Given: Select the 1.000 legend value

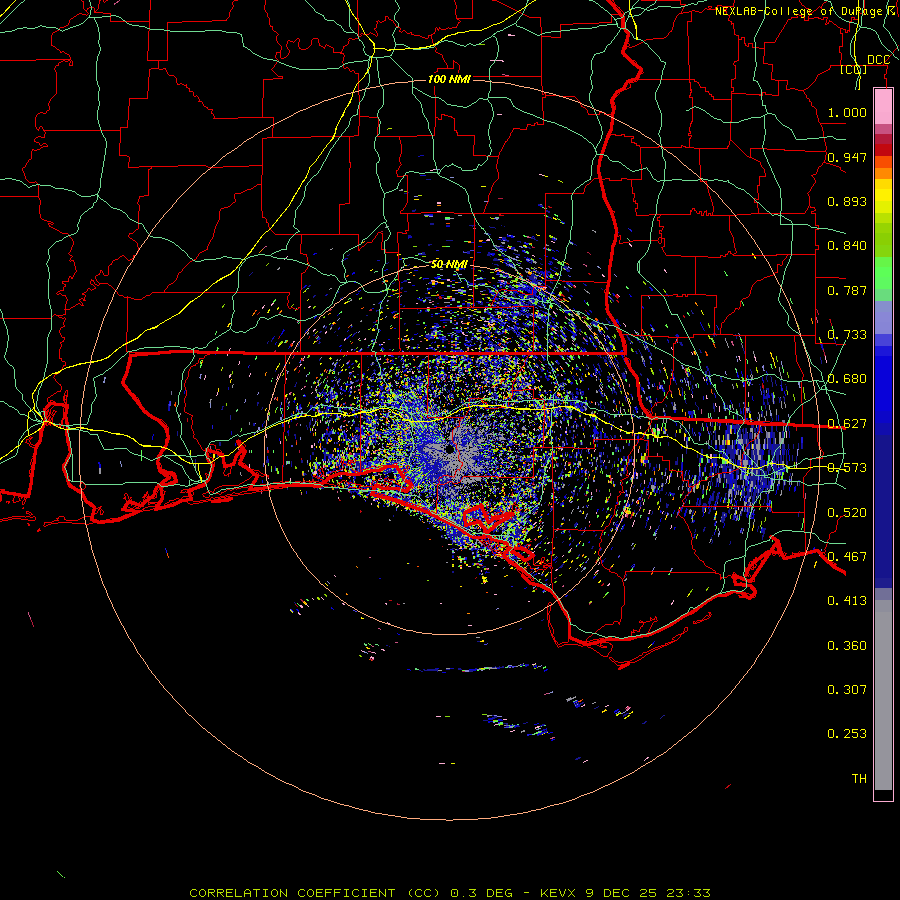Looking at the screenshot, I should click(847, 112).
